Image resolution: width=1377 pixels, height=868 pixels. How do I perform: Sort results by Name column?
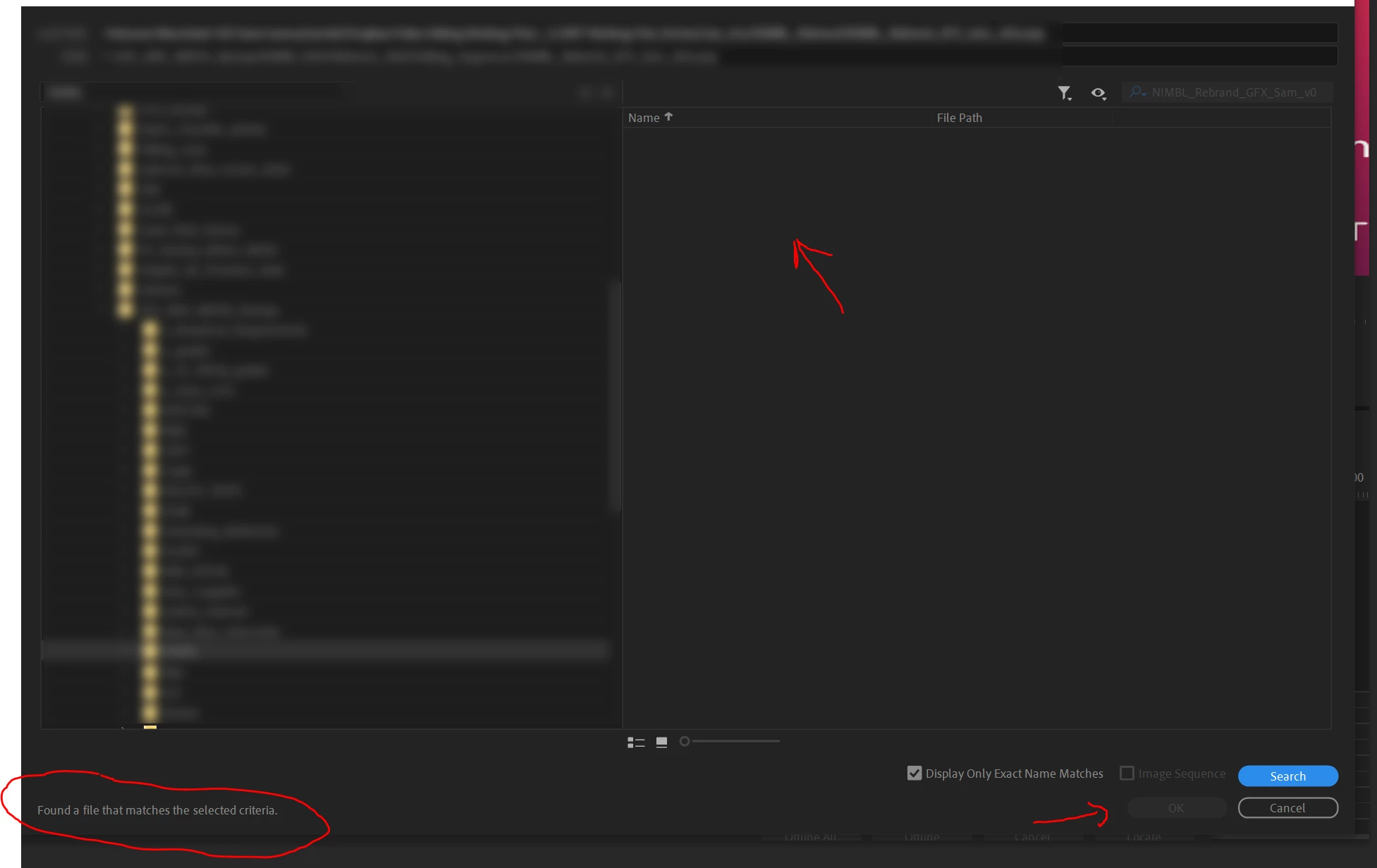(644, 118)
